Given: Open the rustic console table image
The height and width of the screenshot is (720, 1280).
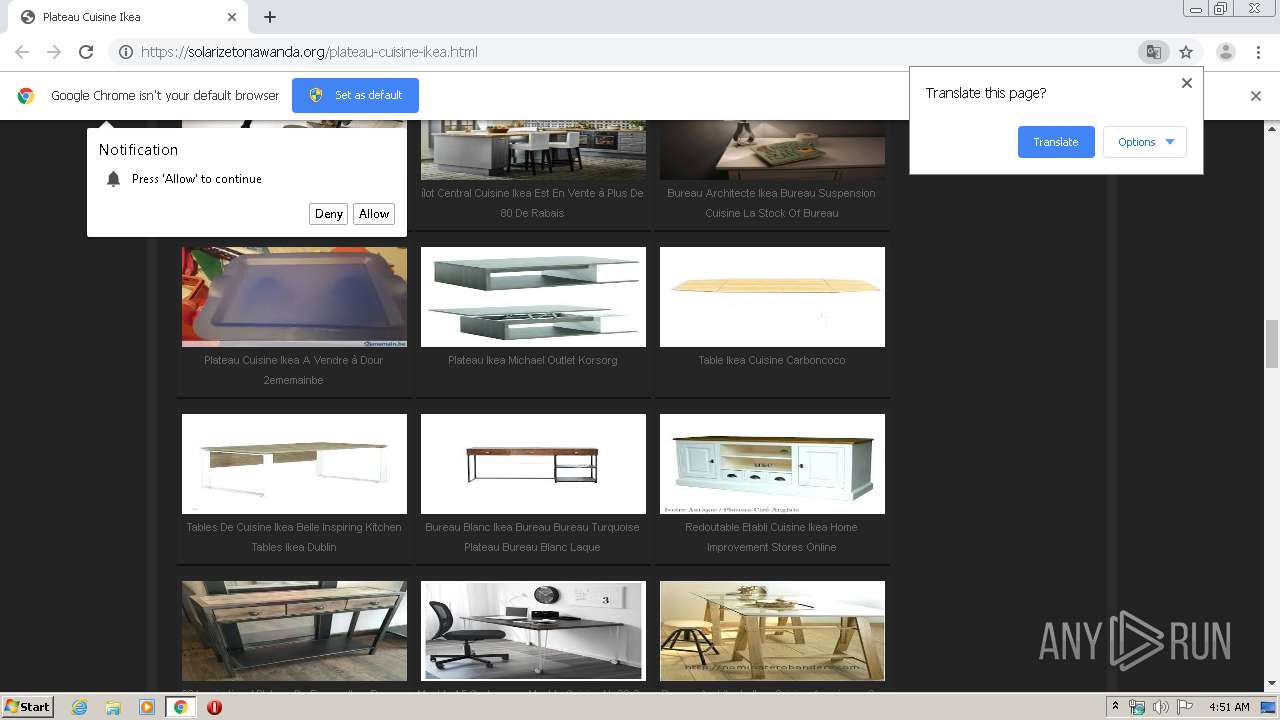Looking at the screenshot, I should click(294, 631).
